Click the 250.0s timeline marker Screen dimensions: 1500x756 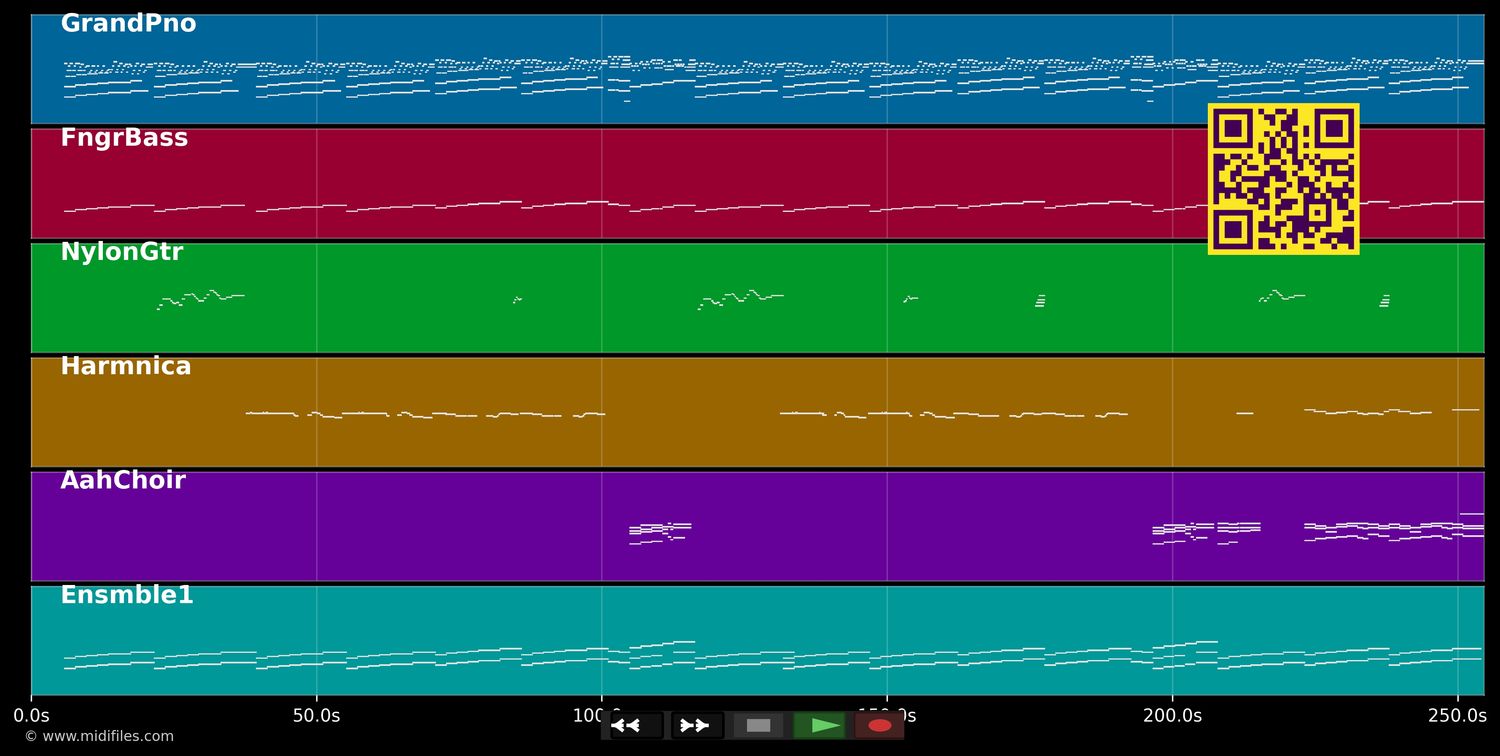[1457, 716]
